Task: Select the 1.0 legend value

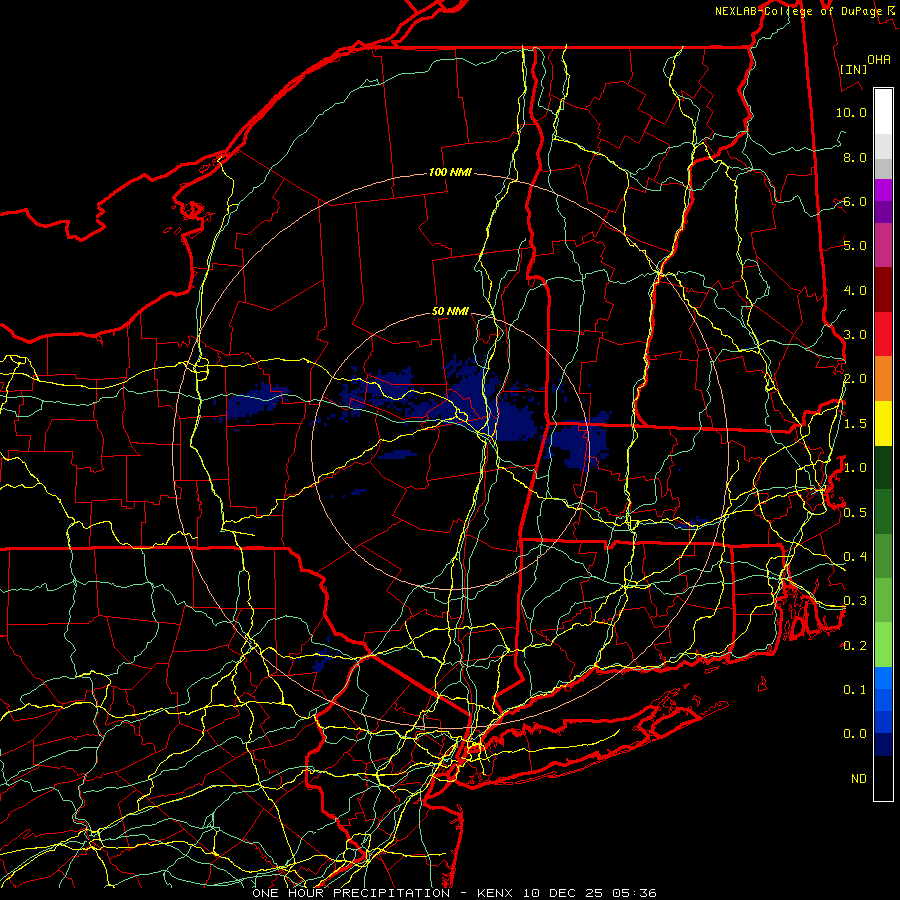Action: 855,468
